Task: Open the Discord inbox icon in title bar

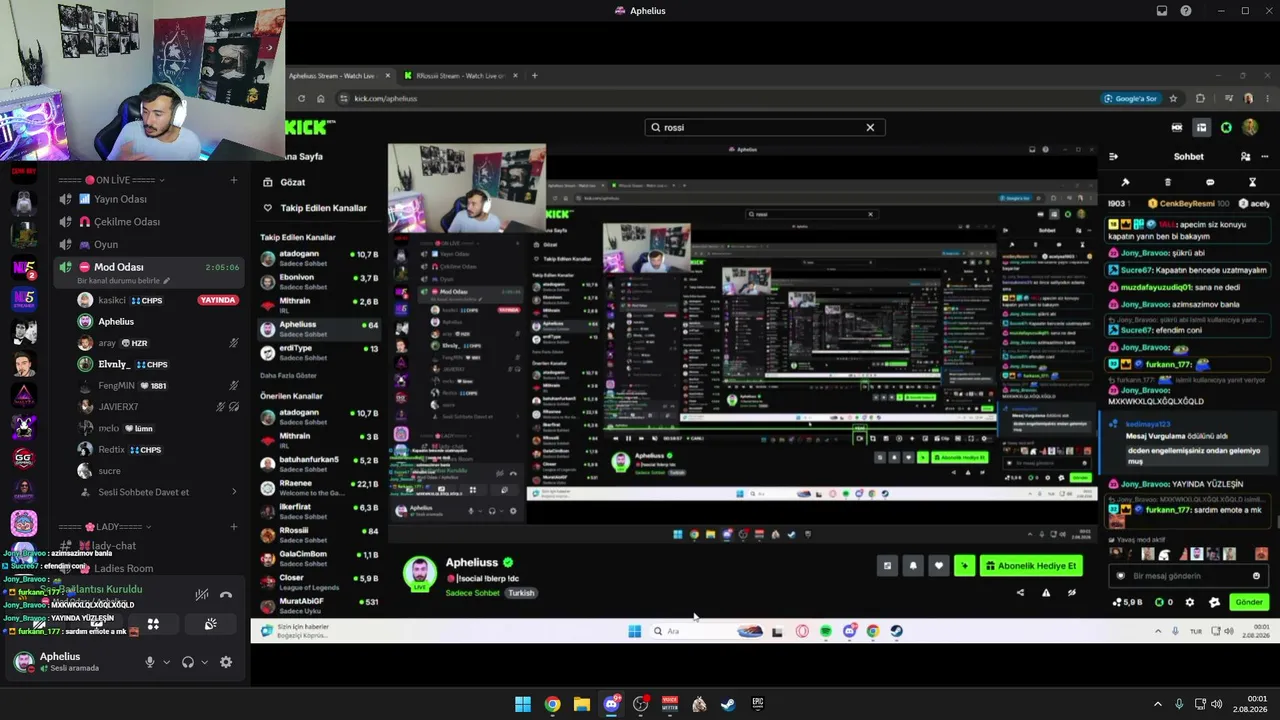Action: 1161,11
